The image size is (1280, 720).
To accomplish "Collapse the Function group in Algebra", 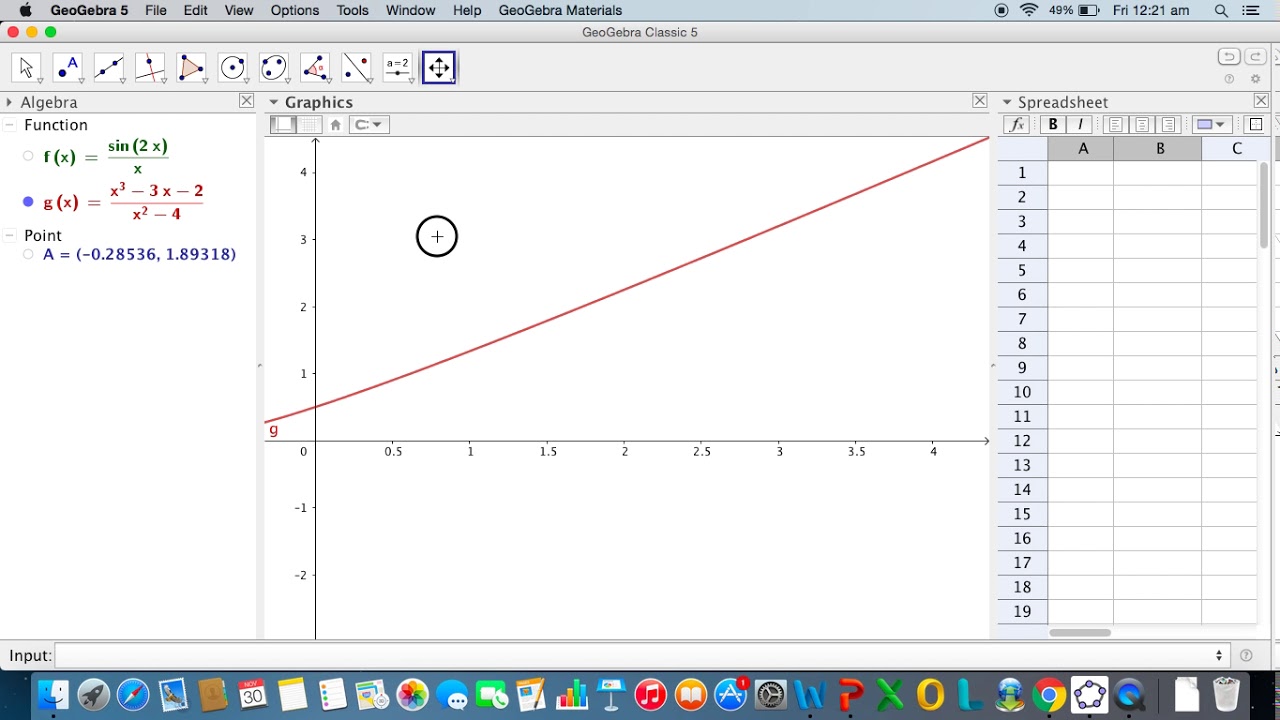I will click(x=9, y=125).
